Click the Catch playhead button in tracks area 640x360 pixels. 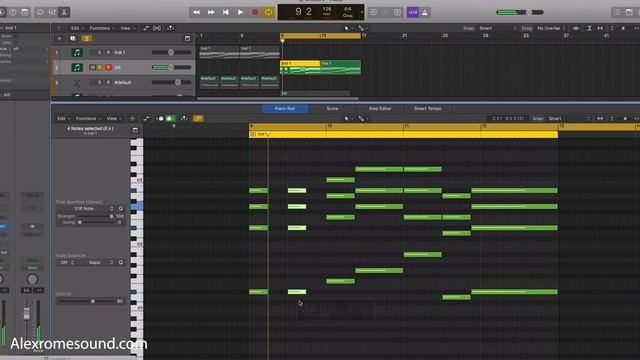170,28
